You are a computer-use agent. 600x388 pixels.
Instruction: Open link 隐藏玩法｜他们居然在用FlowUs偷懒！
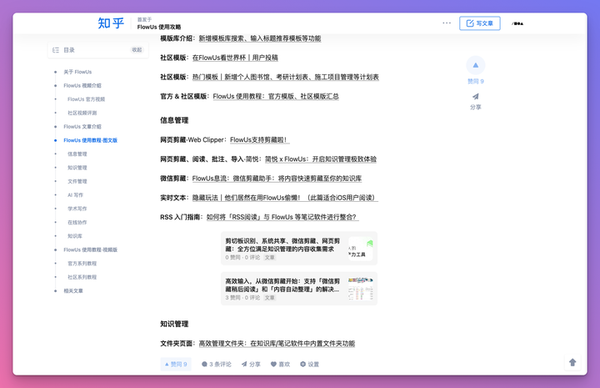tap(284, 197)
